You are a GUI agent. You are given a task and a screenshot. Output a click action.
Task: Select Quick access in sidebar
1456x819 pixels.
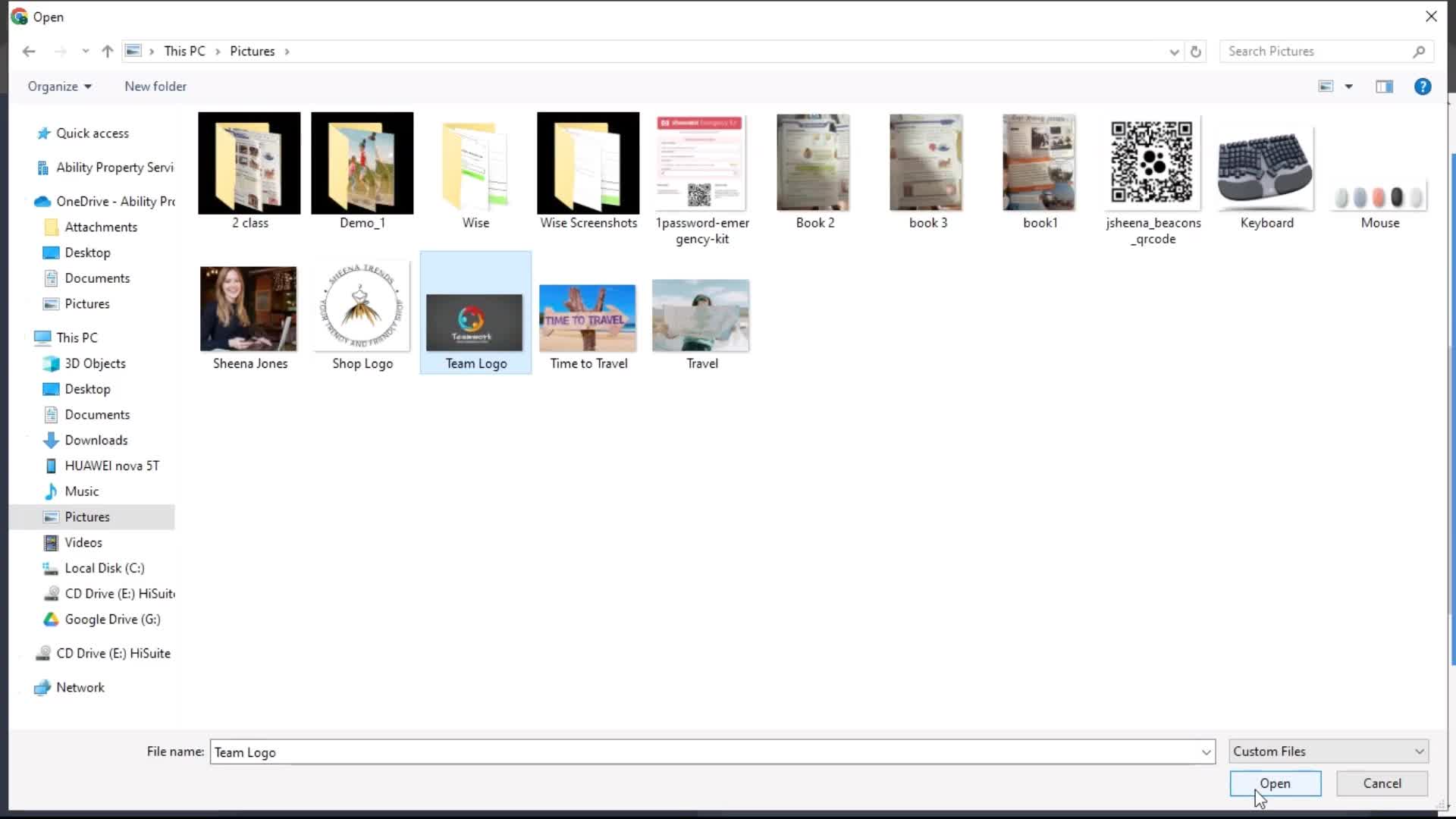coord(93,132)
